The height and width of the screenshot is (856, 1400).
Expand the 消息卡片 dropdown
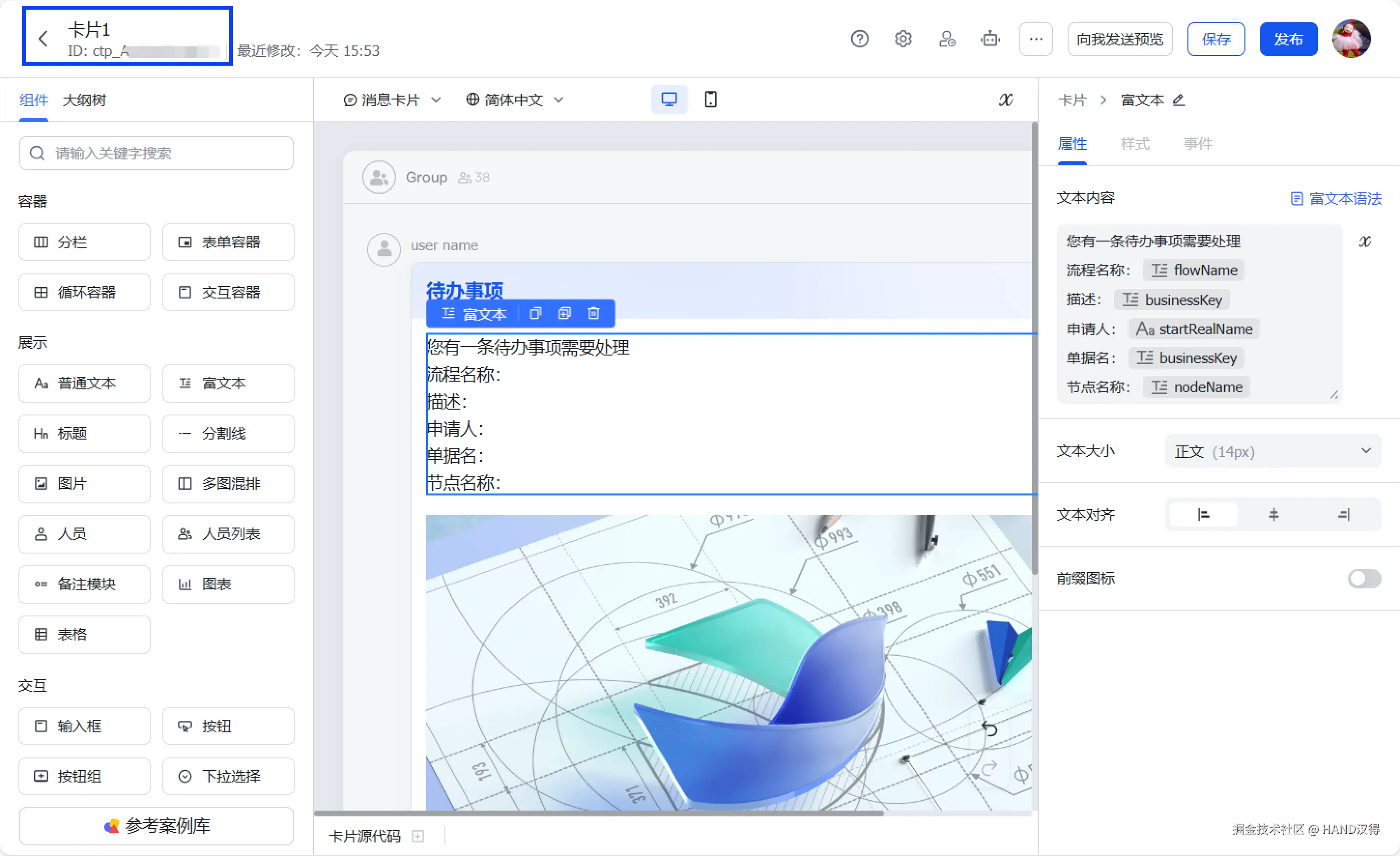coord(392,100)
